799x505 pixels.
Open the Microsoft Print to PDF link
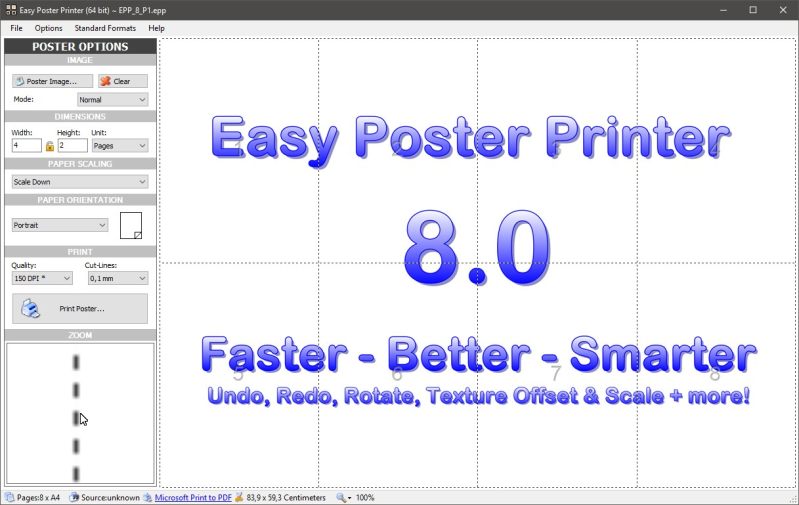(x=193, y=497)
